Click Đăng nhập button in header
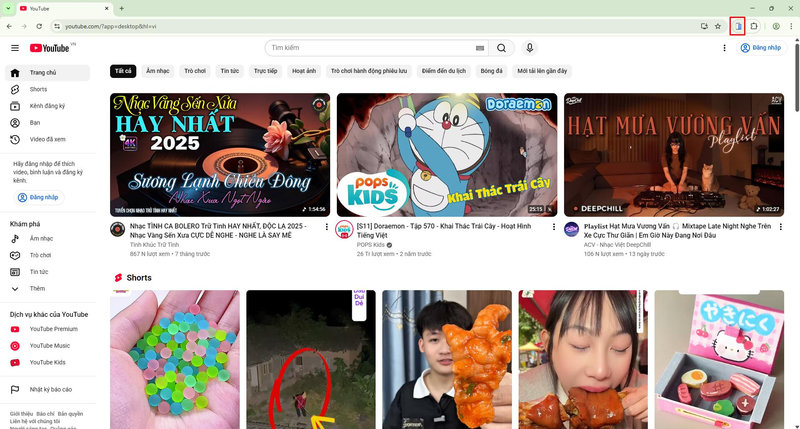 (760, 48)
